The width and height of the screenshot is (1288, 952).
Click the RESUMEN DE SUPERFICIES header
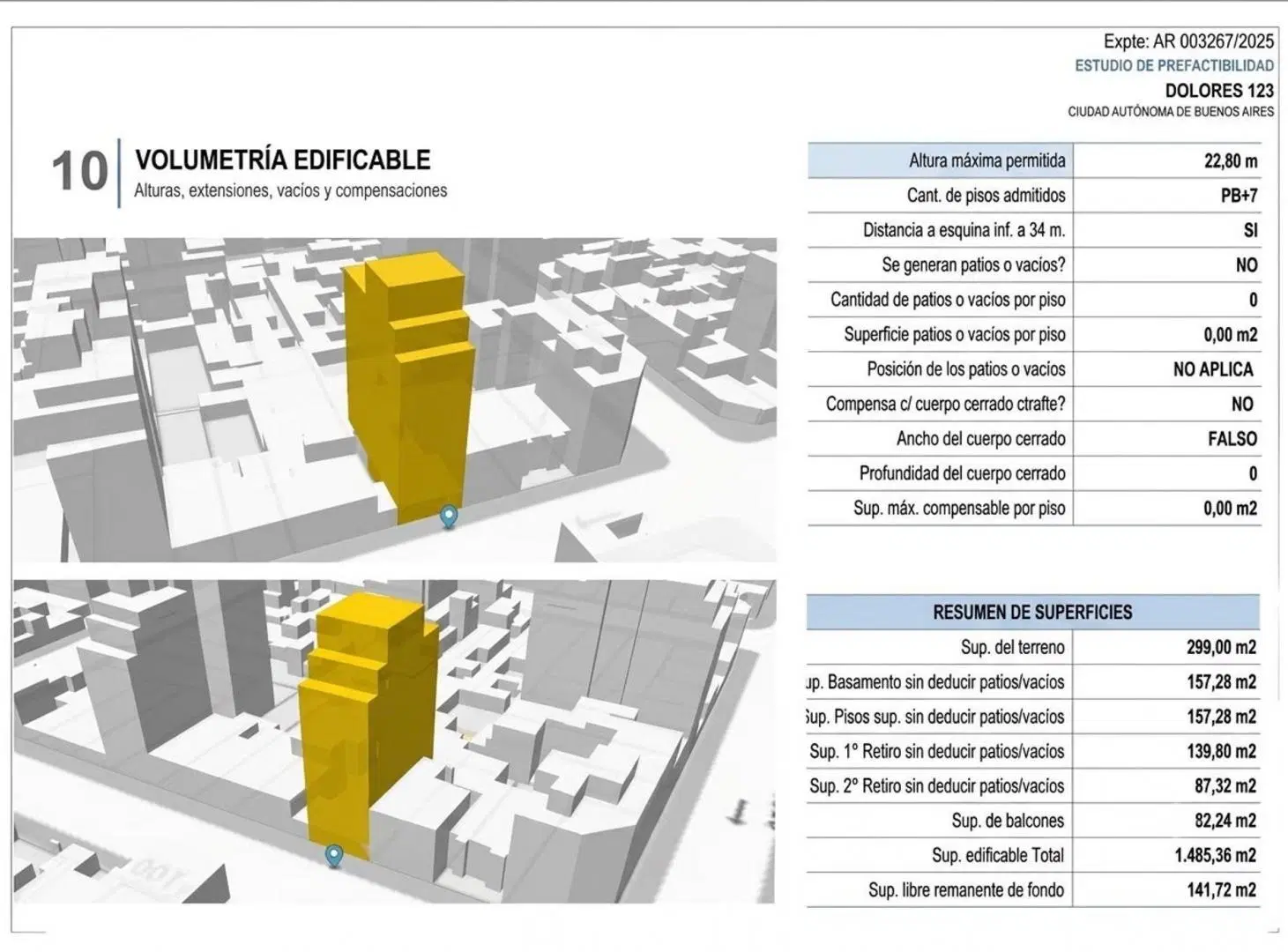coord(1032,612)
